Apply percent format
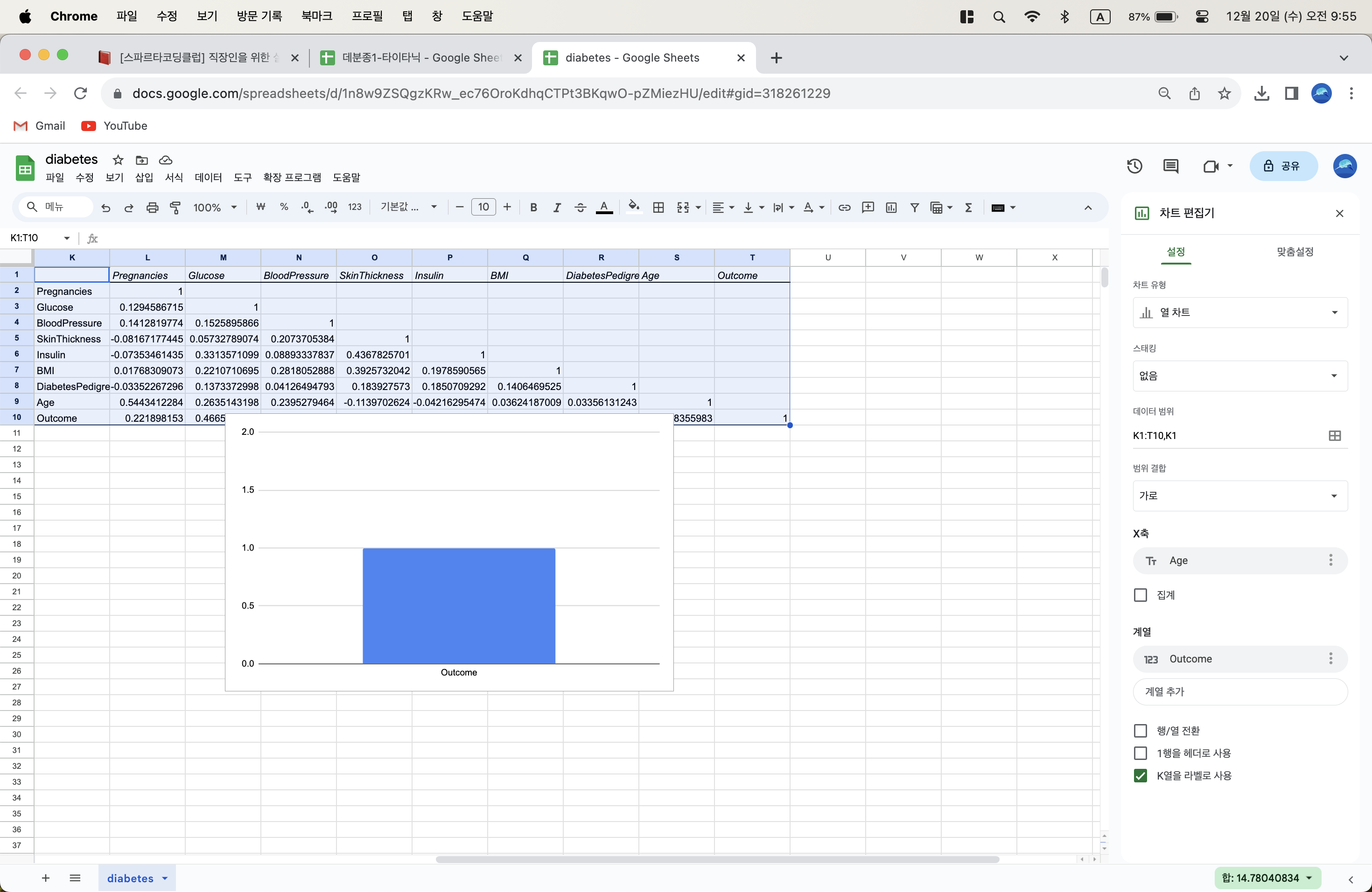Viewport: 1372px width, 892px height. 284,208
